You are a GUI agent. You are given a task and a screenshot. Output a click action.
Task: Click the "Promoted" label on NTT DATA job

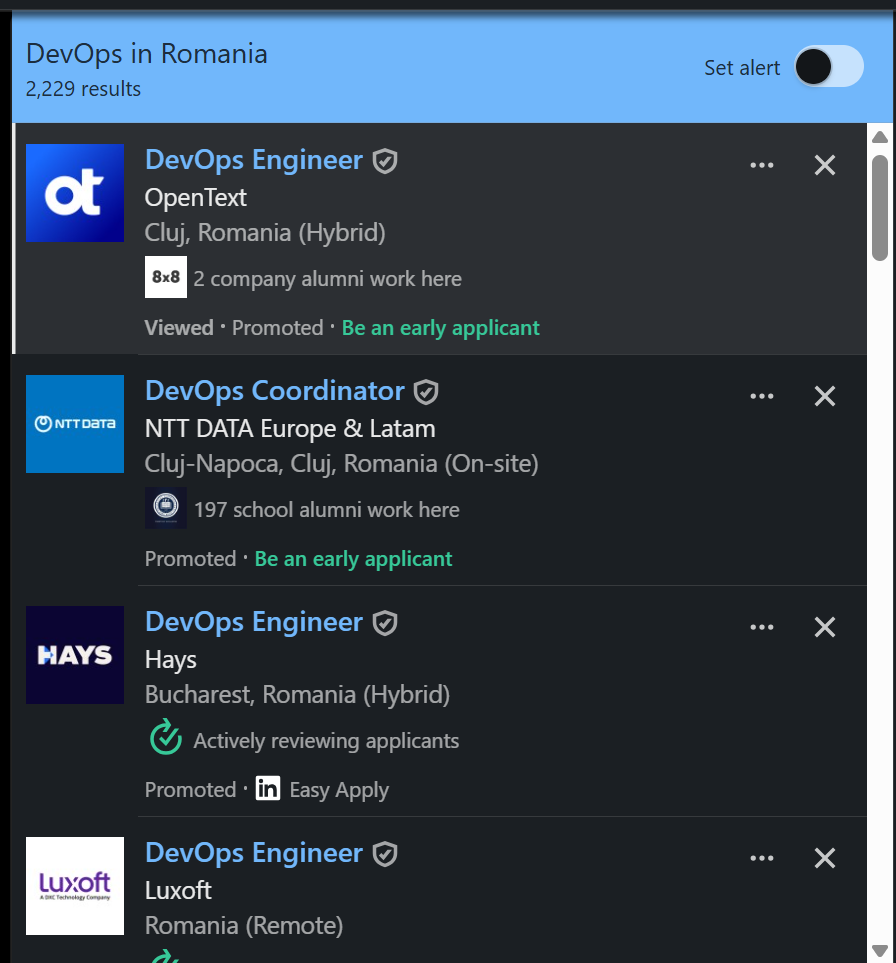(x=190, y=559)
